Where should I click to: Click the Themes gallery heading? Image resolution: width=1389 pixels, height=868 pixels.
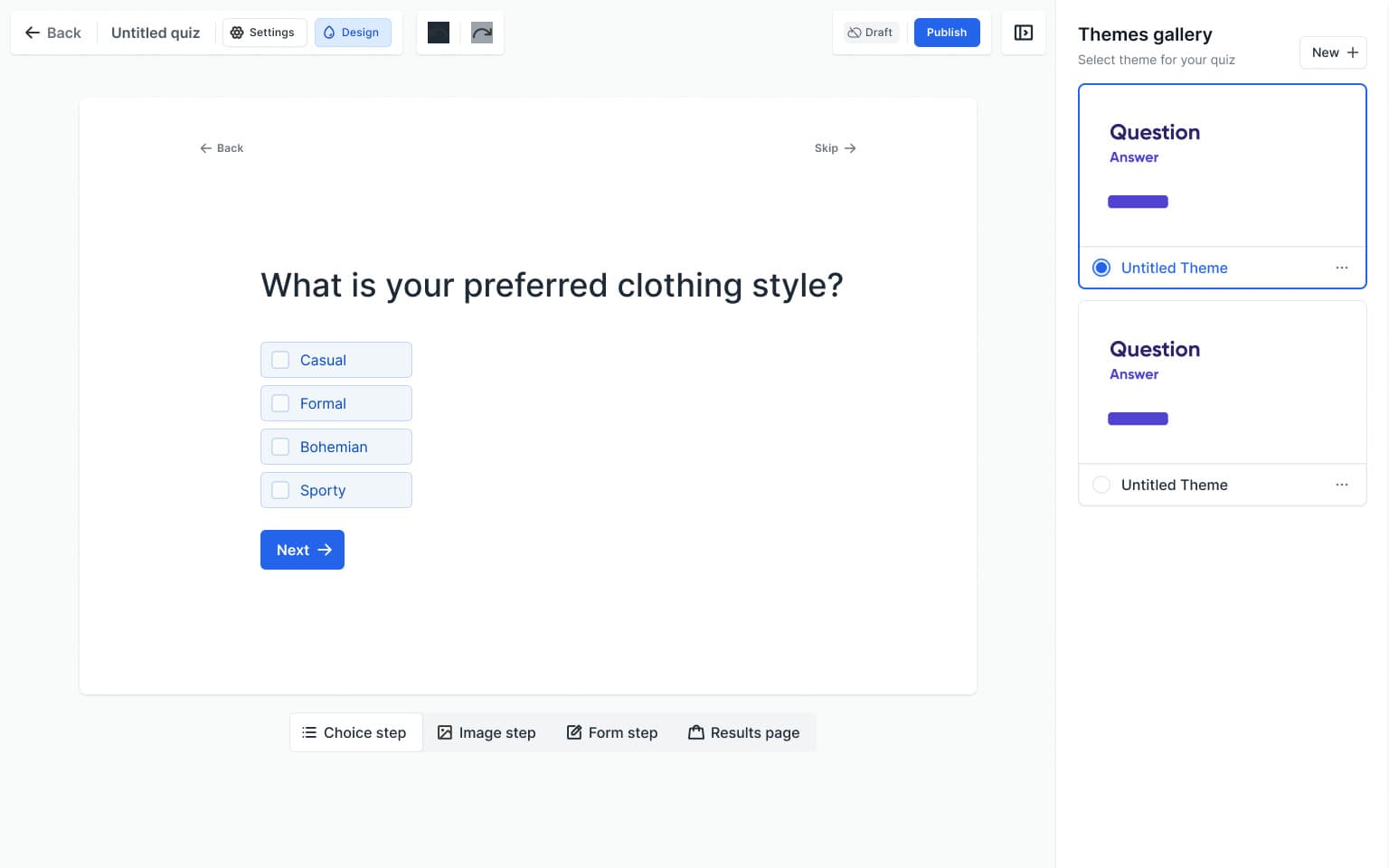click(1145, 34)
